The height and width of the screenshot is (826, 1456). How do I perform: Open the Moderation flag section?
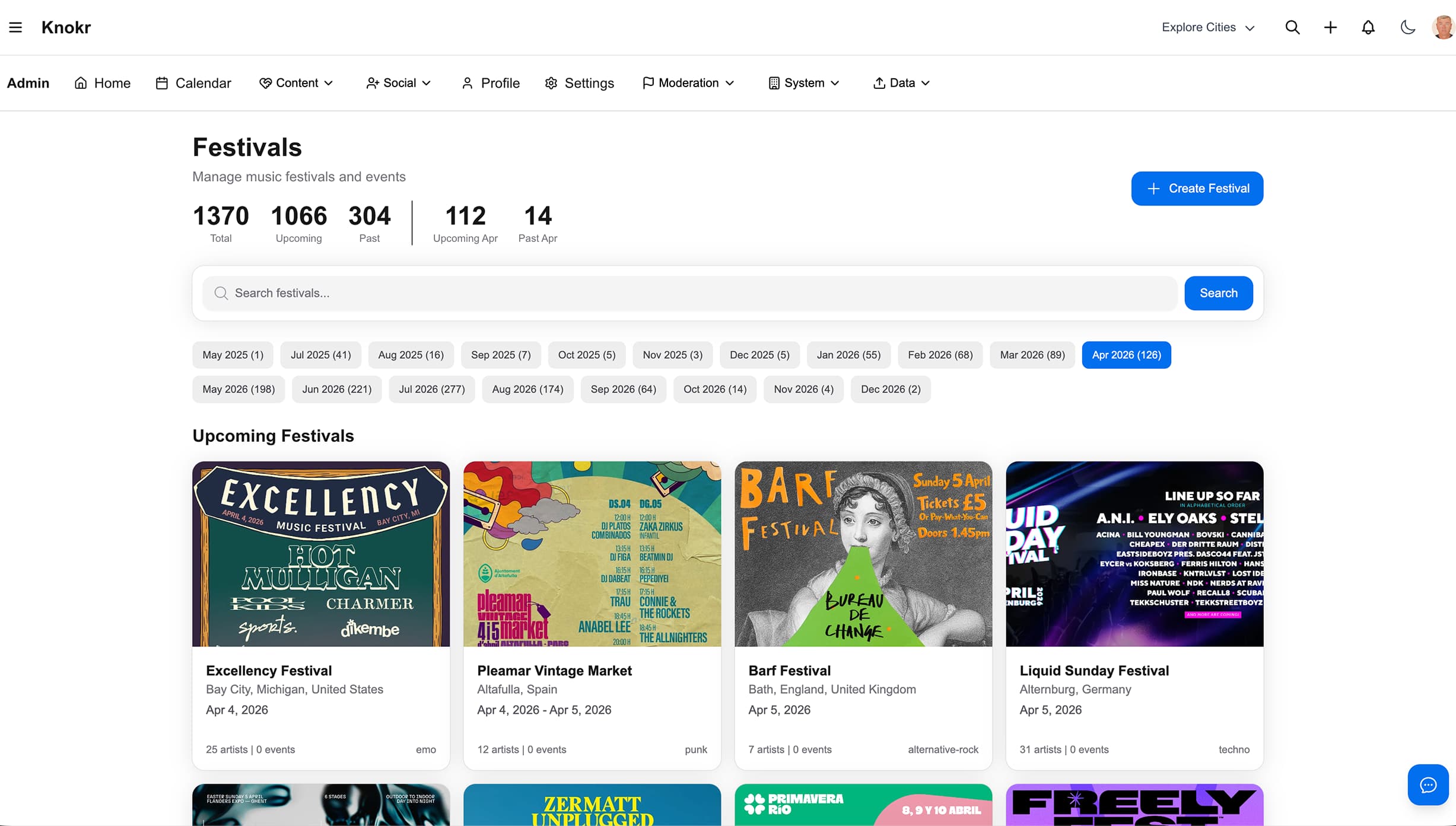(687, 83)
